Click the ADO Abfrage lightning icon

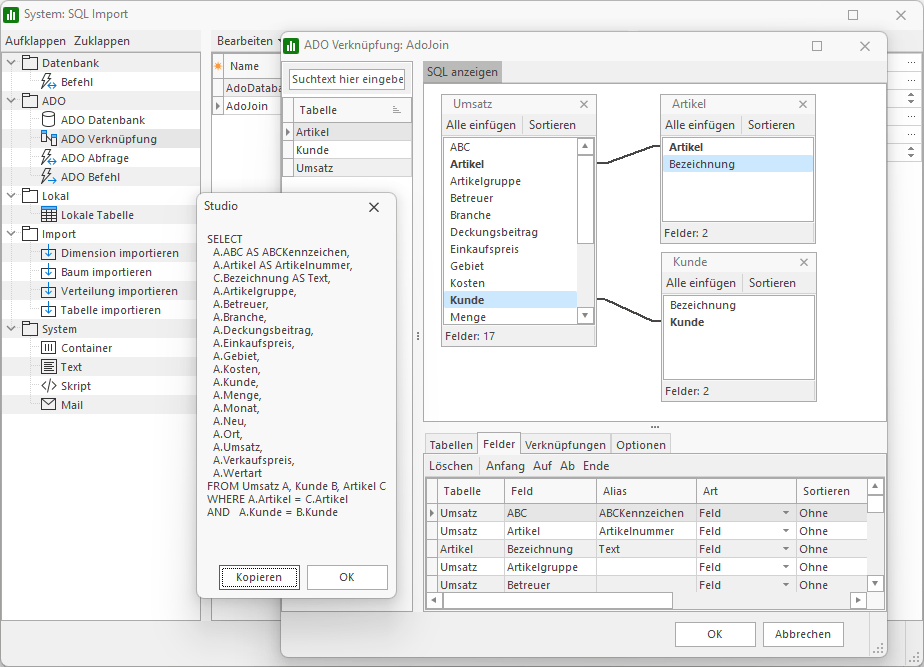49,158
